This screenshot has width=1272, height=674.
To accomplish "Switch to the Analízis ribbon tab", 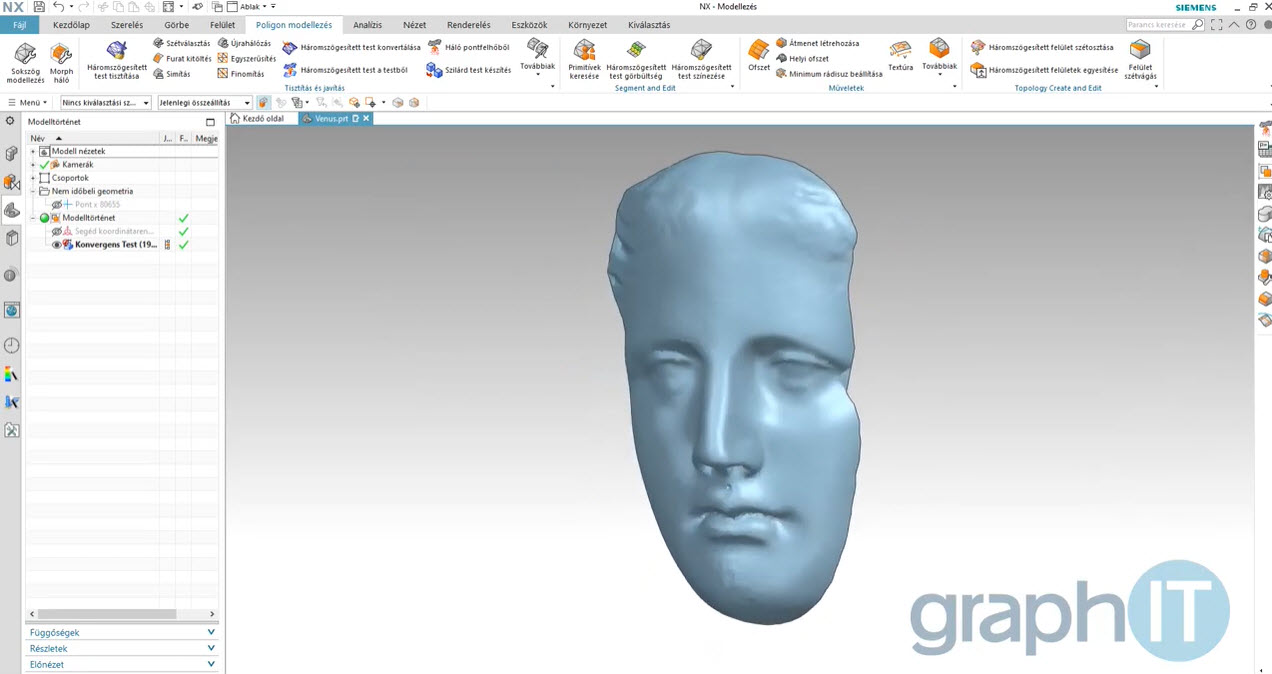I will point(367,25).
